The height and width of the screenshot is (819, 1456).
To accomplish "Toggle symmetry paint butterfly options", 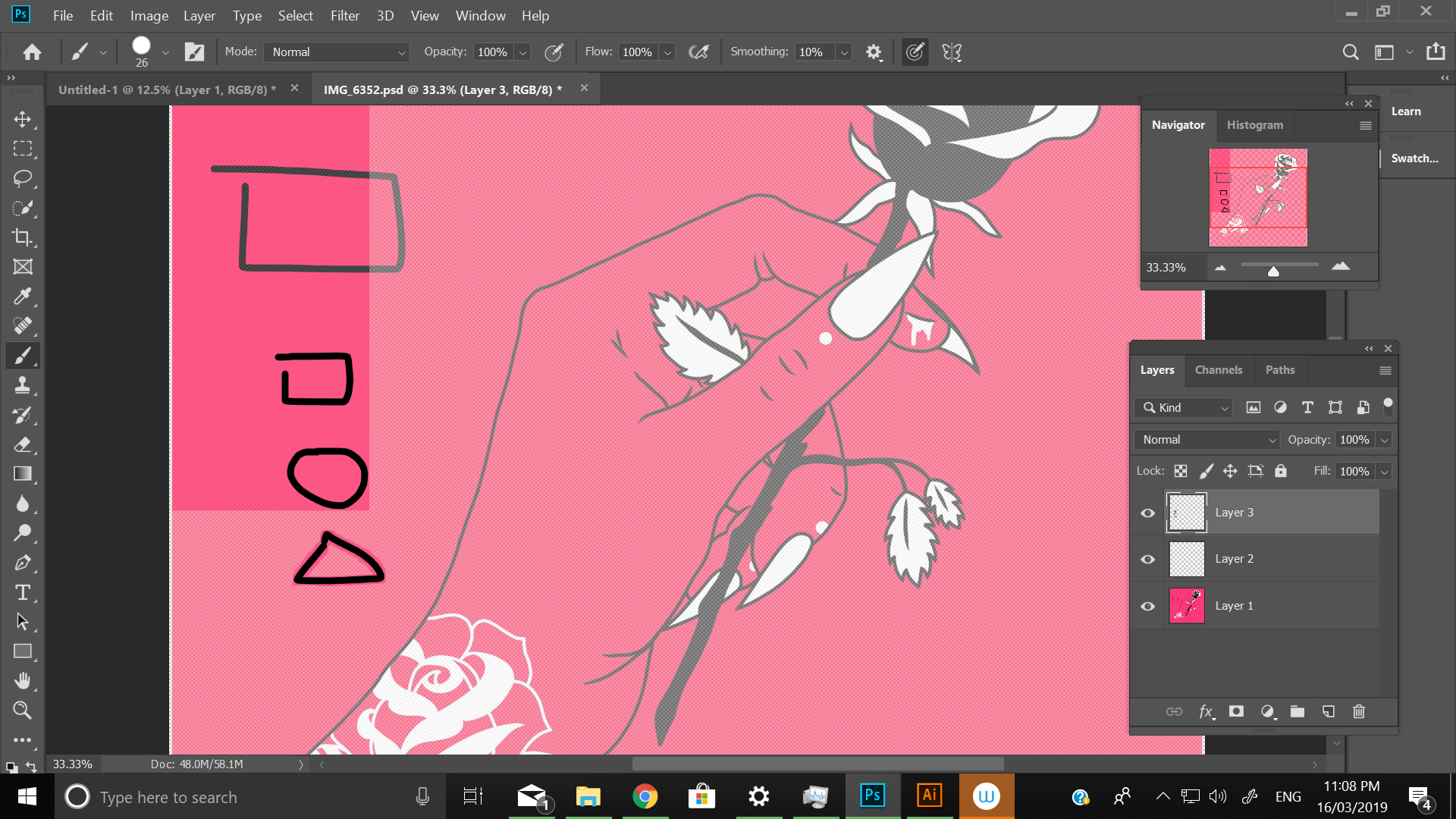I will 952,52.
